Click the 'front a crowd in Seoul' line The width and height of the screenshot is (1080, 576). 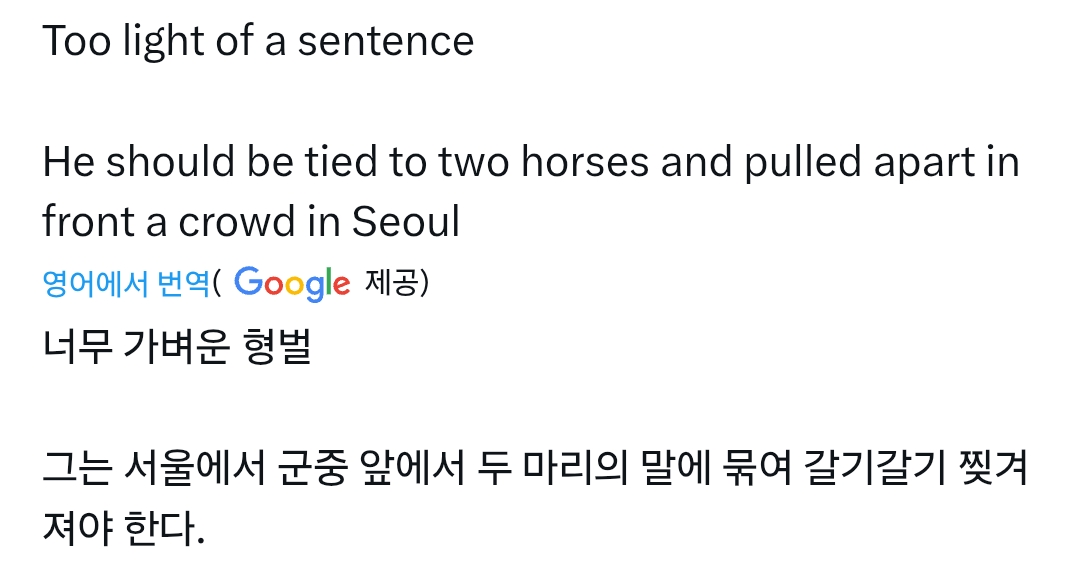(251, 222)
